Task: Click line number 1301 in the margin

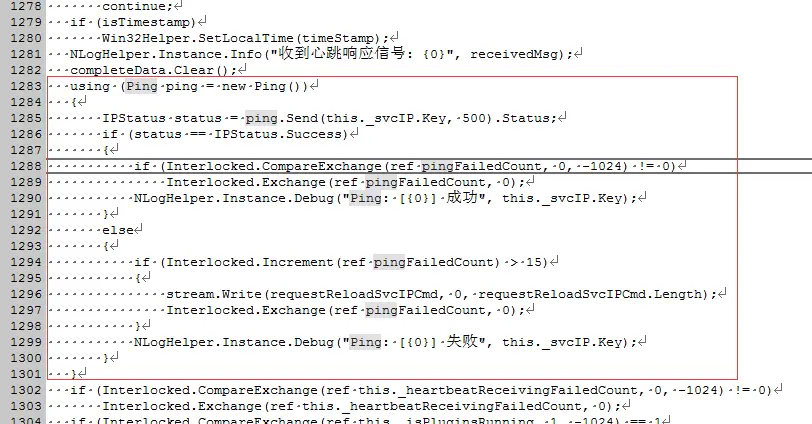Action: coord(25,374)
